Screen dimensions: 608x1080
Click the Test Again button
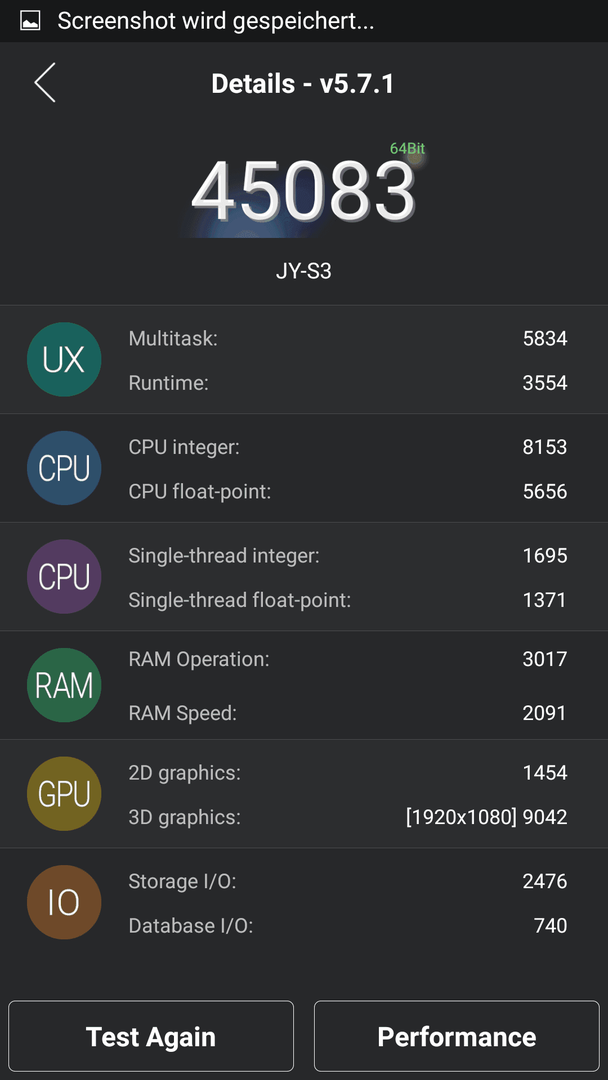[x=151, y=1036]
